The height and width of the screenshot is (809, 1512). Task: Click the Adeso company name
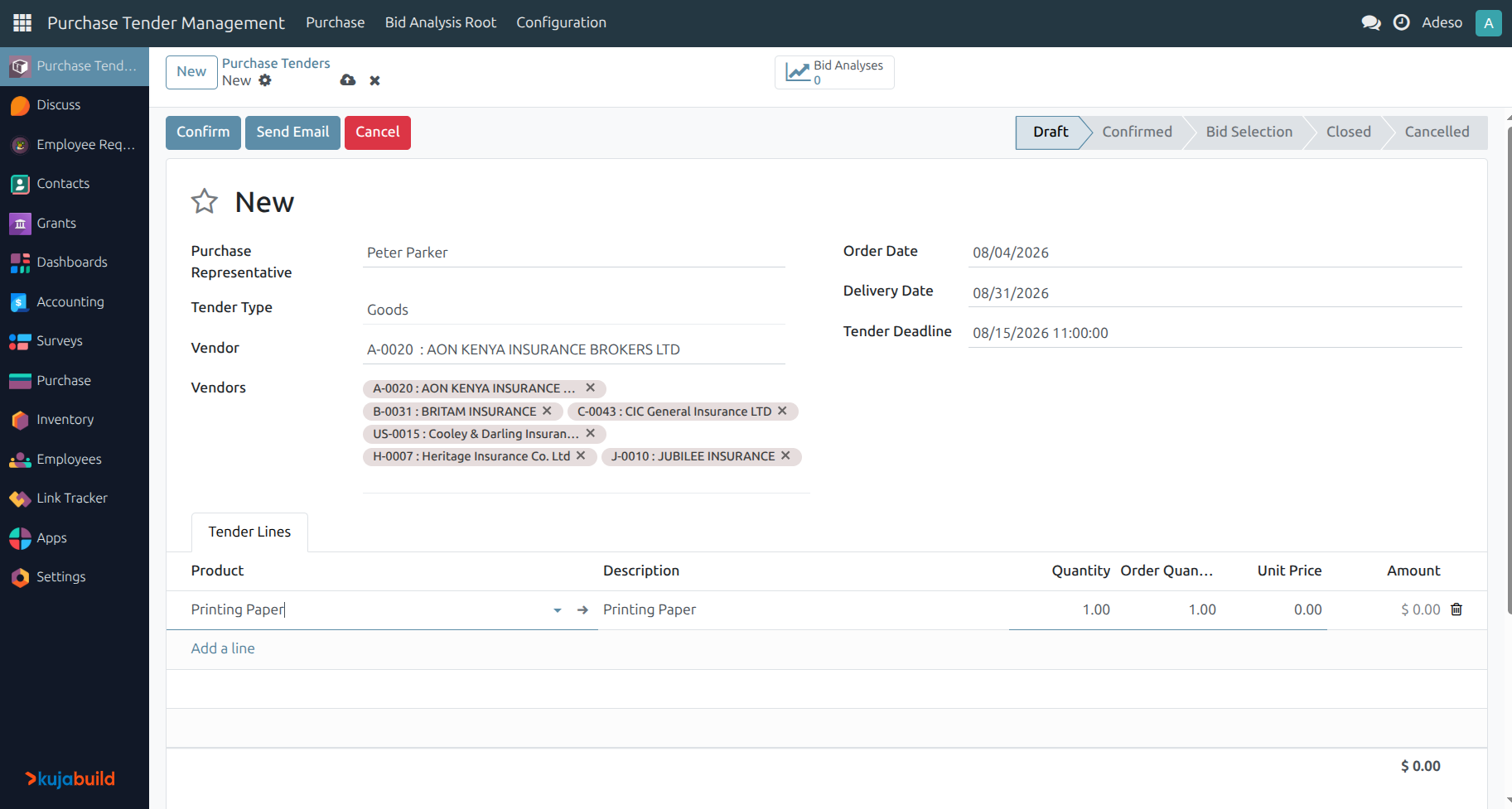click(1442, 22)
